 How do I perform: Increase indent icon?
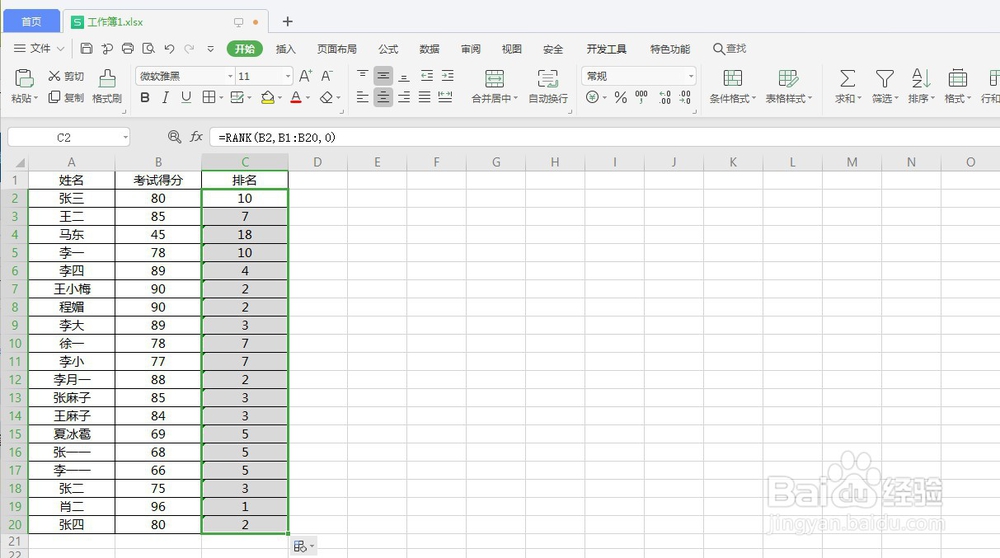coord(448,76)
